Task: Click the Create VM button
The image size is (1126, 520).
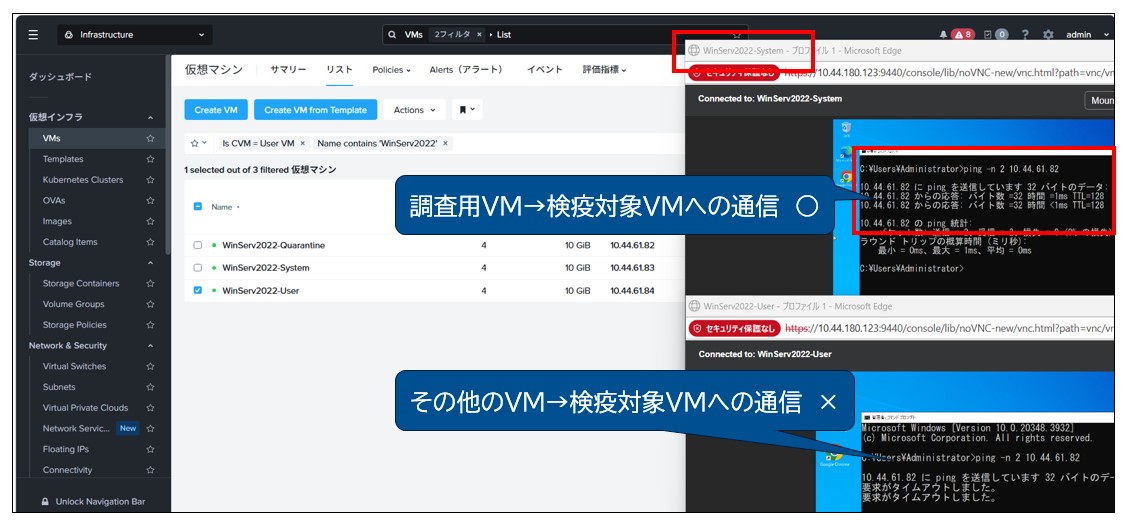Action: tap(215, 110)
